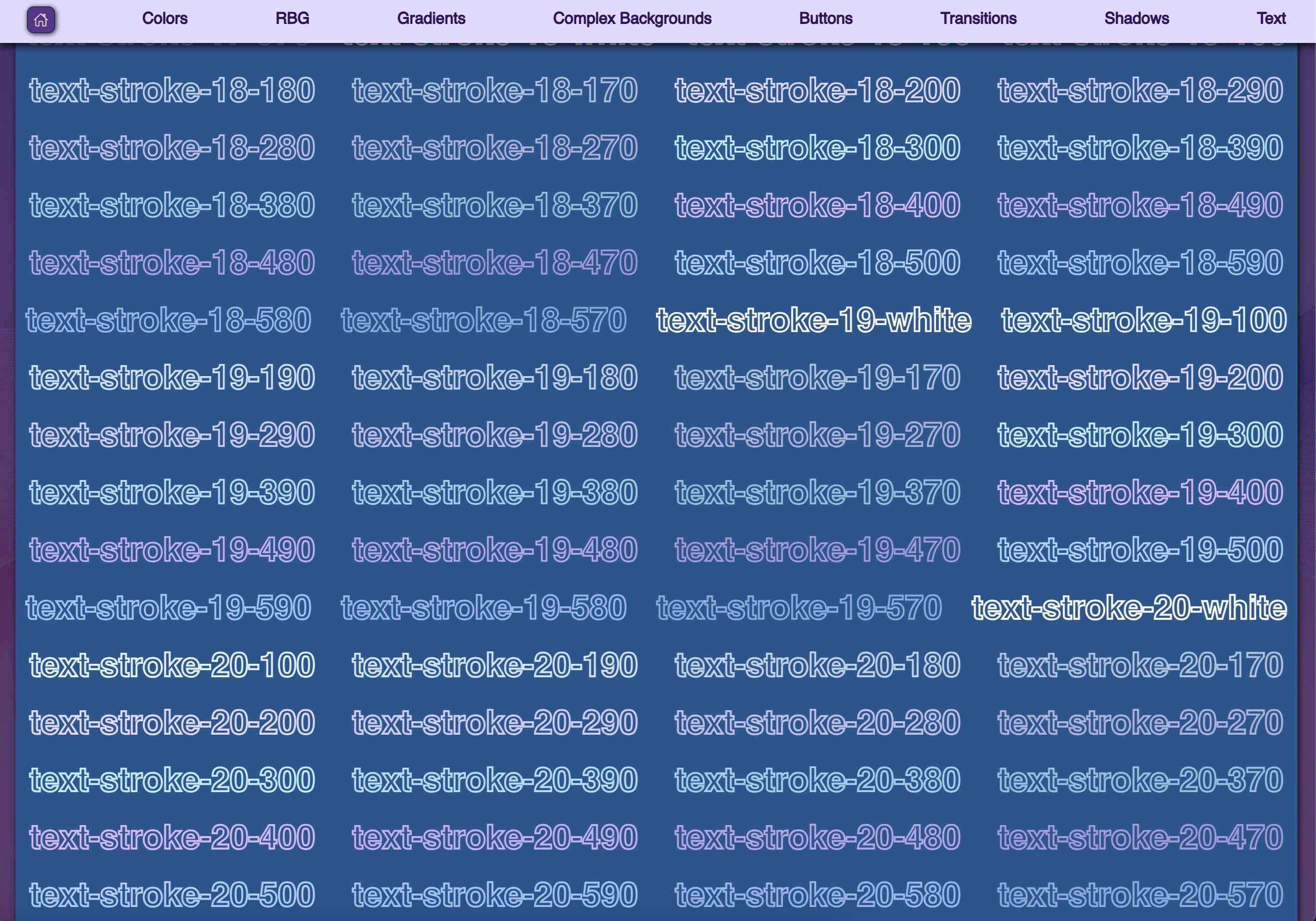Viewport: 1316px width, 921px height.
Task: Switch to the Shadows page
Action: pos(1136,18)
